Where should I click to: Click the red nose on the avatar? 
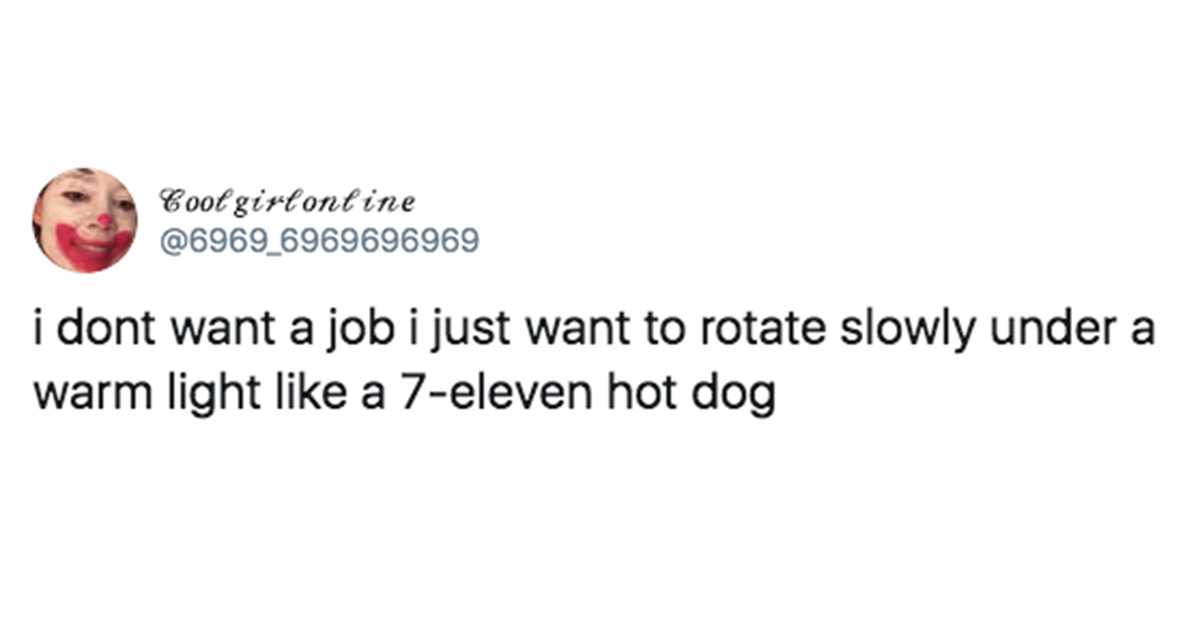103,219
